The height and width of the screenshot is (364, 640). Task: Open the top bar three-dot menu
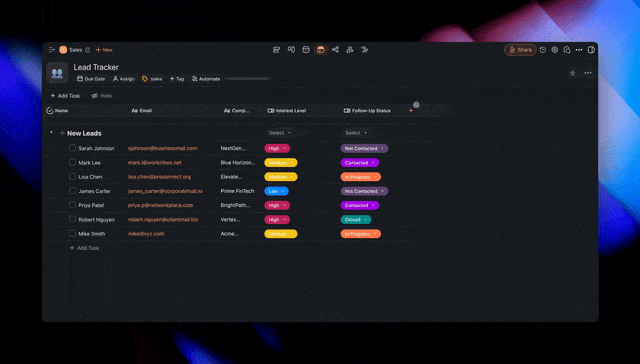click(x=579, y=50)
